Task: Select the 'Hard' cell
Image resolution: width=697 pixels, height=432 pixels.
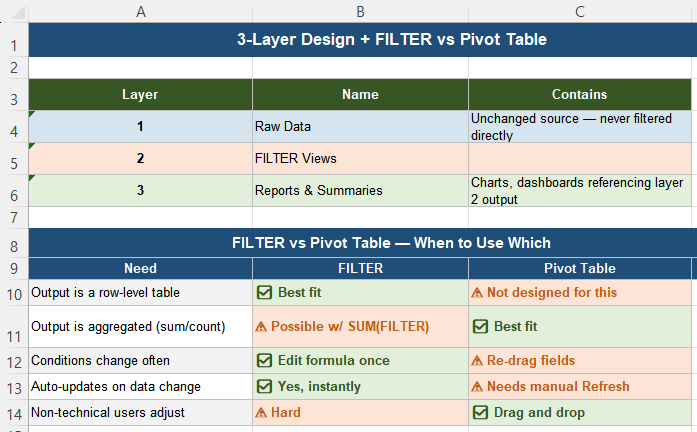Action: [360, 412]
